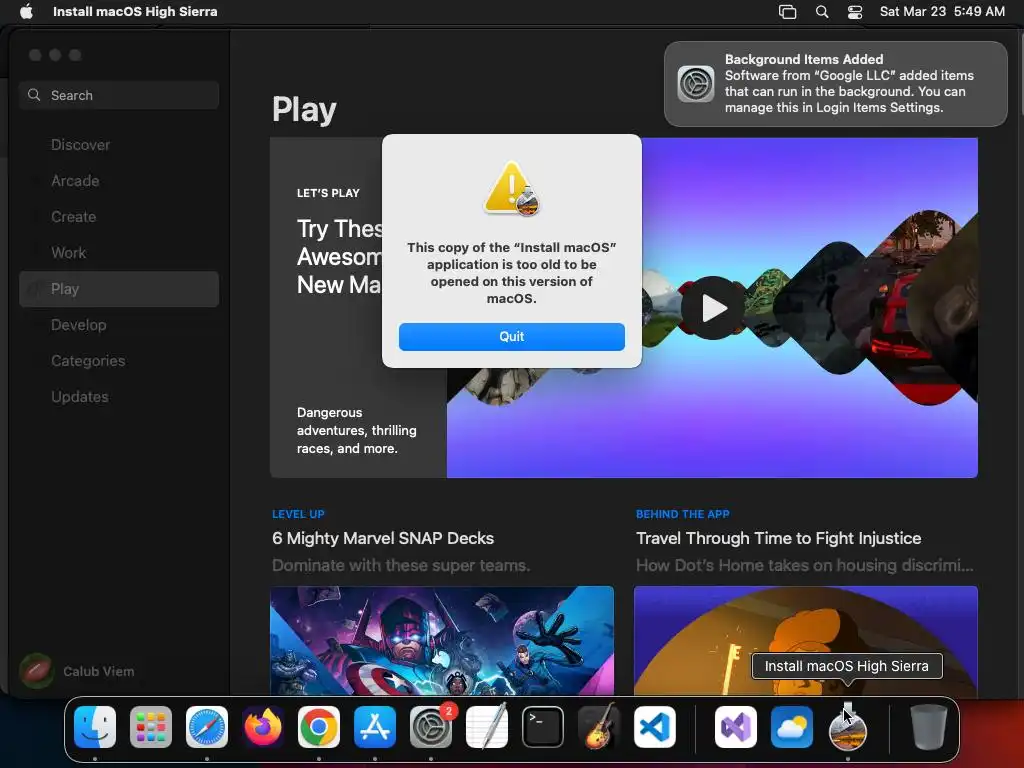This screenshot has height=768, width=1024.
Task: Select Categories in App Store sidebar
Action: (119, 360)
